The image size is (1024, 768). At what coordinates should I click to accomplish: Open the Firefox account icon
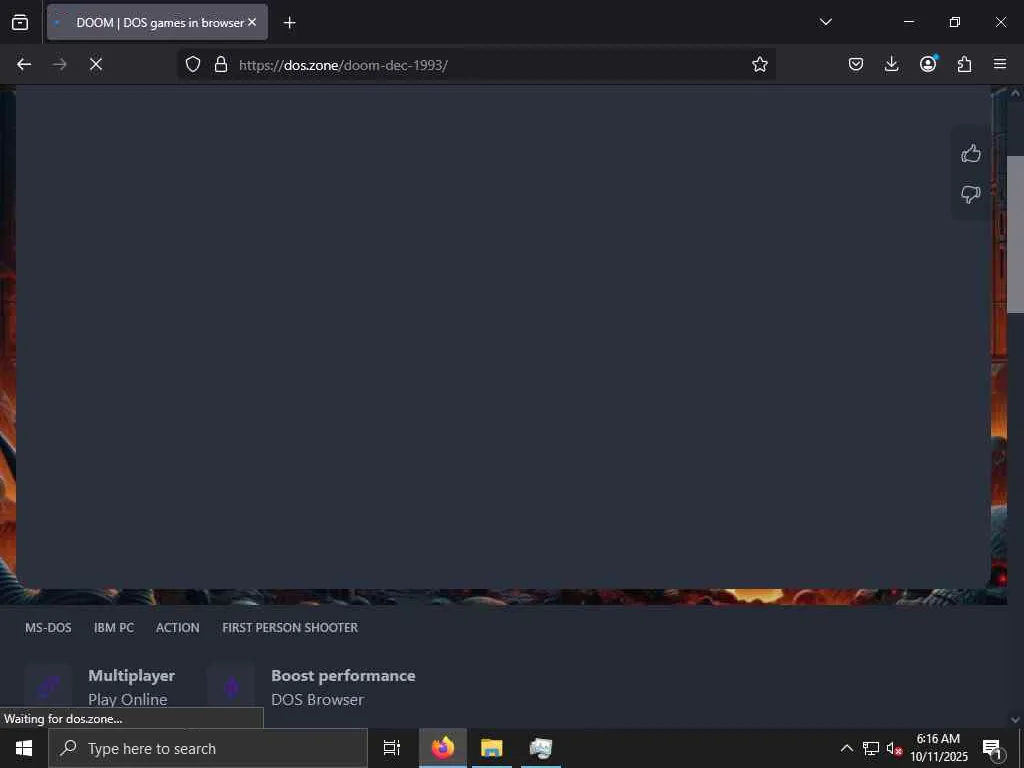point(928,64)
